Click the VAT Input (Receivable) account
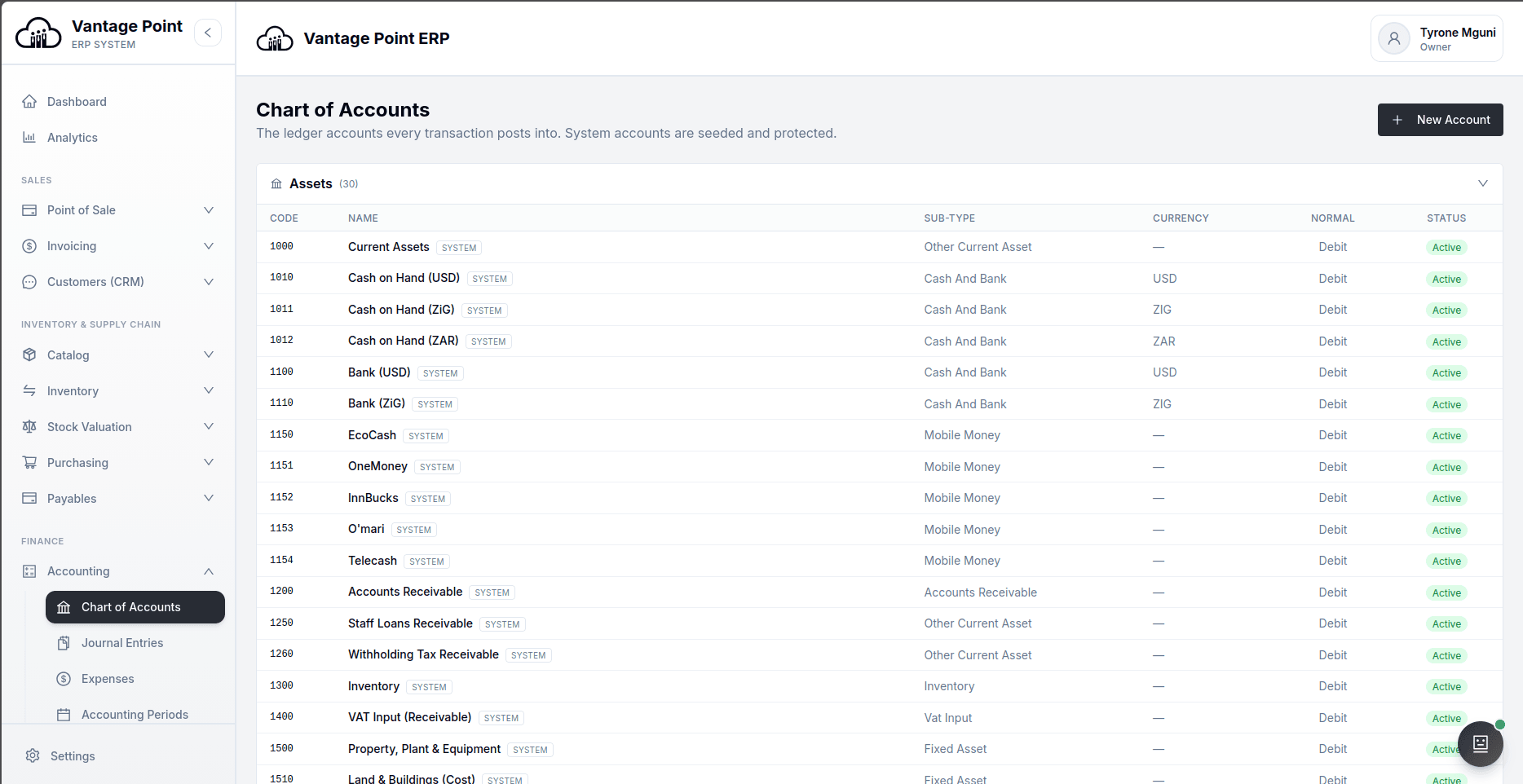1523x784 pixels. click(x=409, y=717)
